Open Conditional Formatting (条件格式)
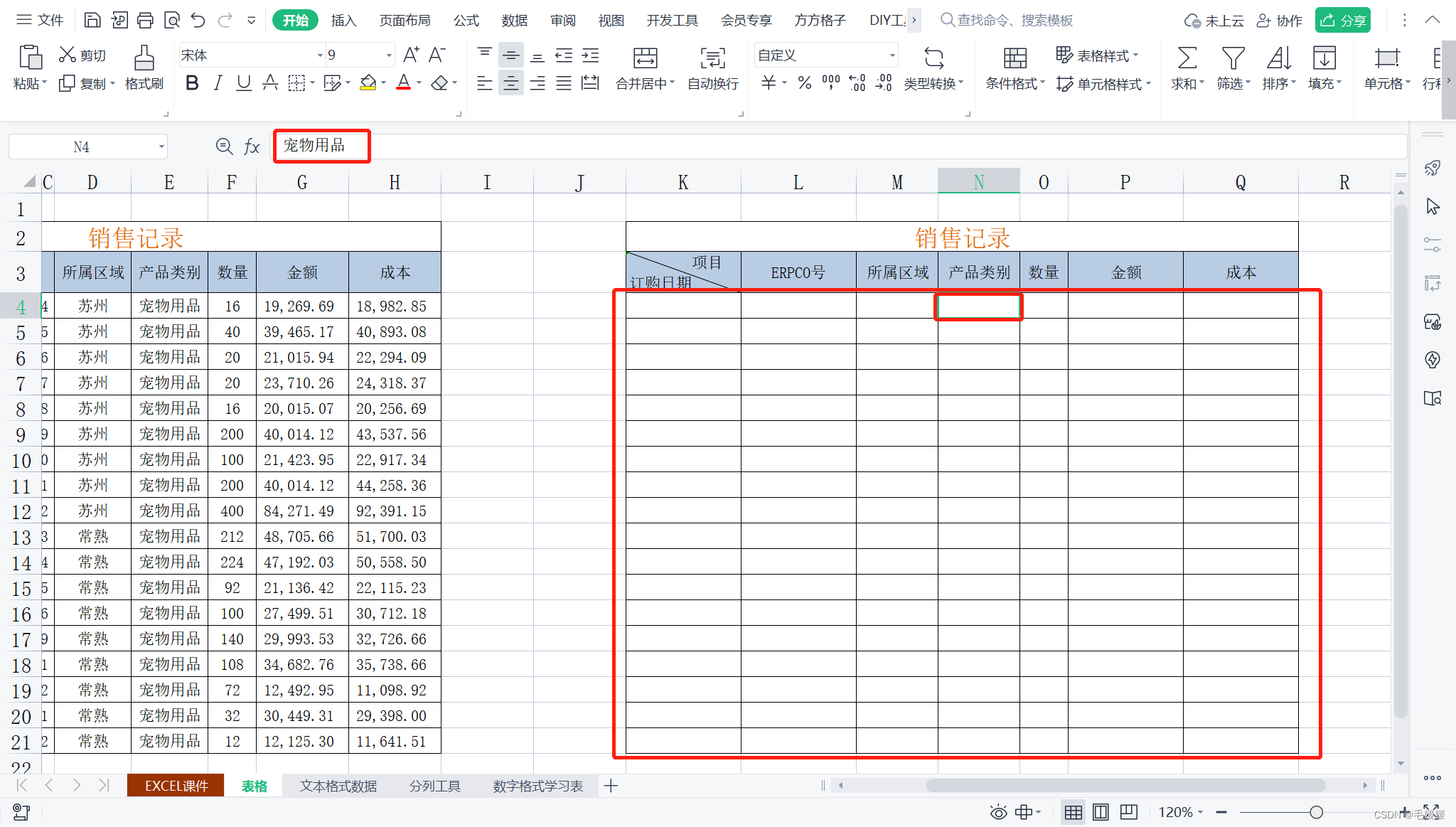The height and width of the screenshot is (827, 1456). [x=1015, y=59]
